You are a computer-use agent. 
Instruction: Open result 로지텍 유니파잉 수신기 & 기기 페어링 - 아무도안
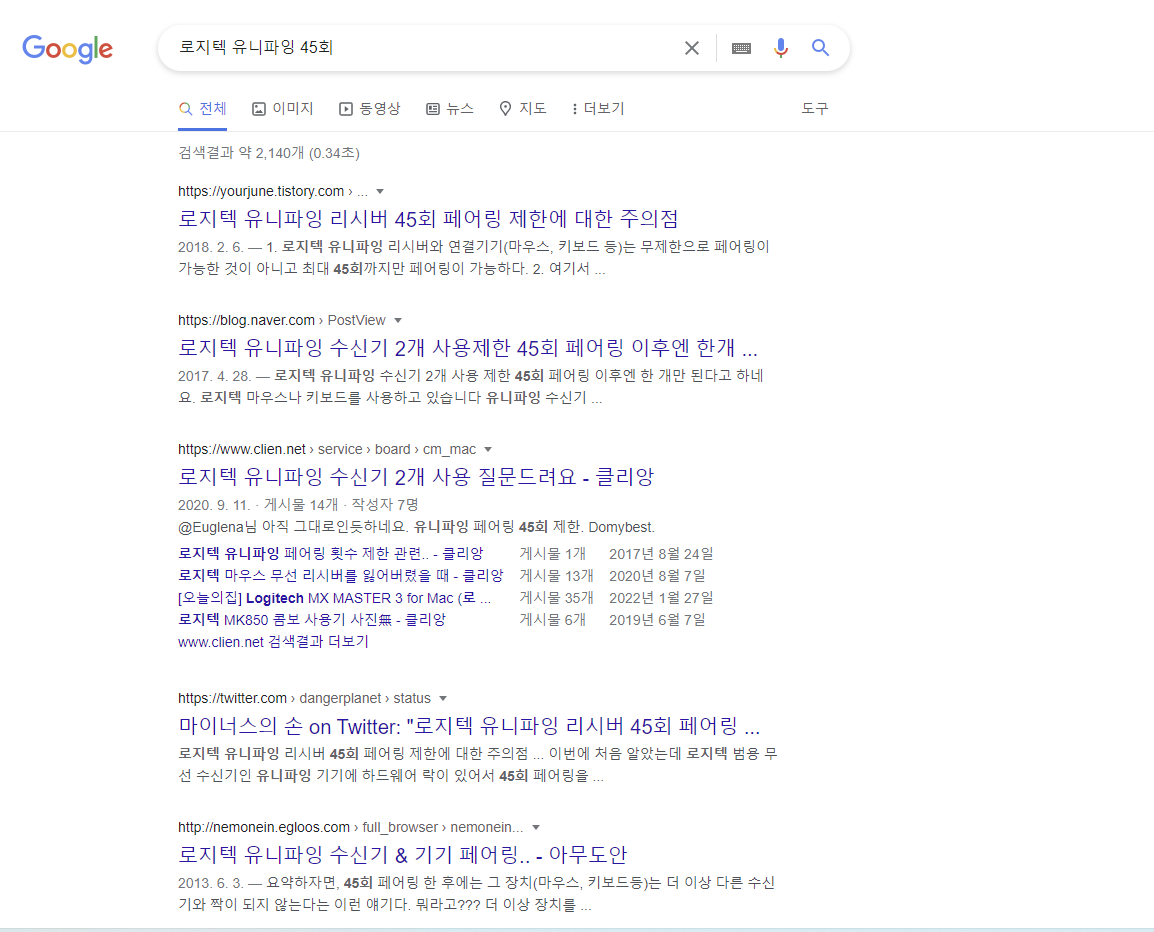point(403,855)
